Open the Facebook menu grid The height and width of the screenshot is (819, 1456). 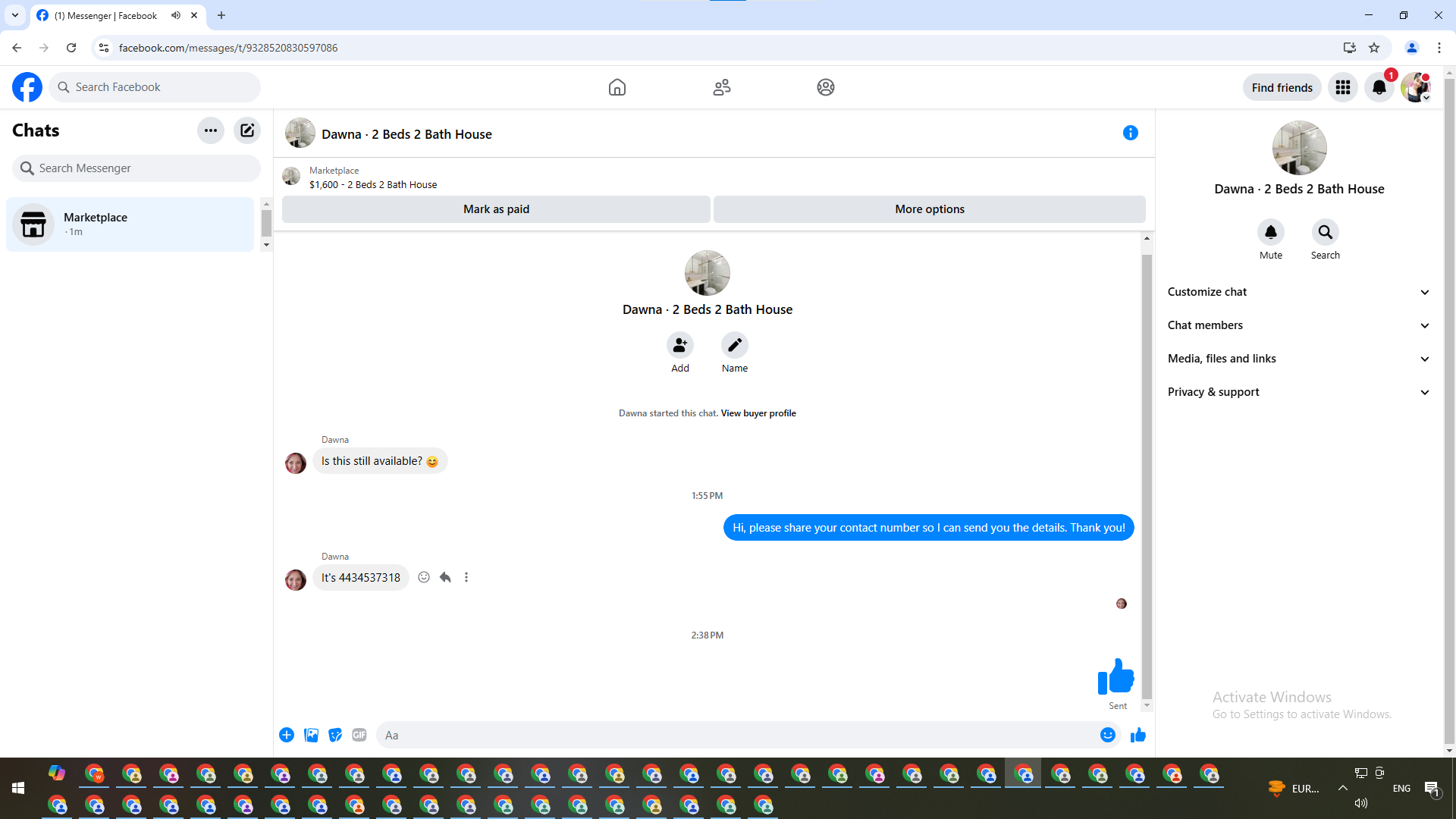[1342, 88]
